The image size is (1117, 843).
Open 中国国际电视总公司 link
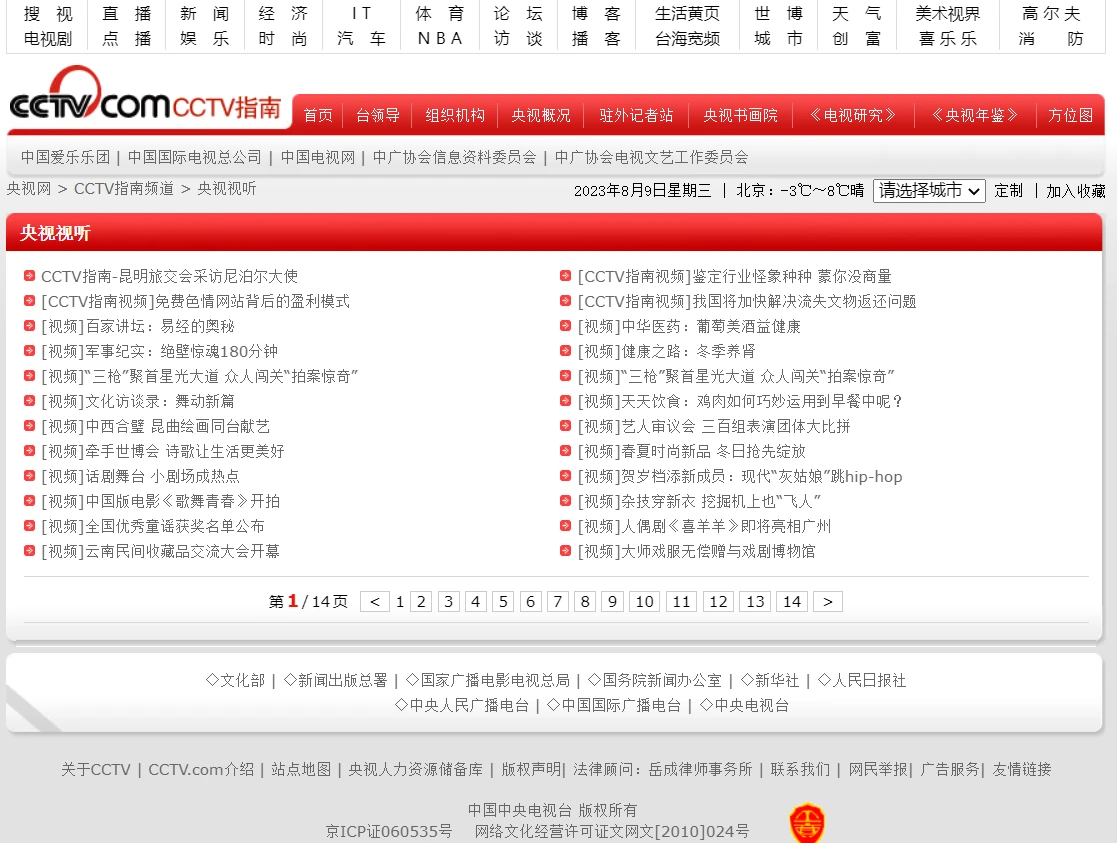pos(194,157)
